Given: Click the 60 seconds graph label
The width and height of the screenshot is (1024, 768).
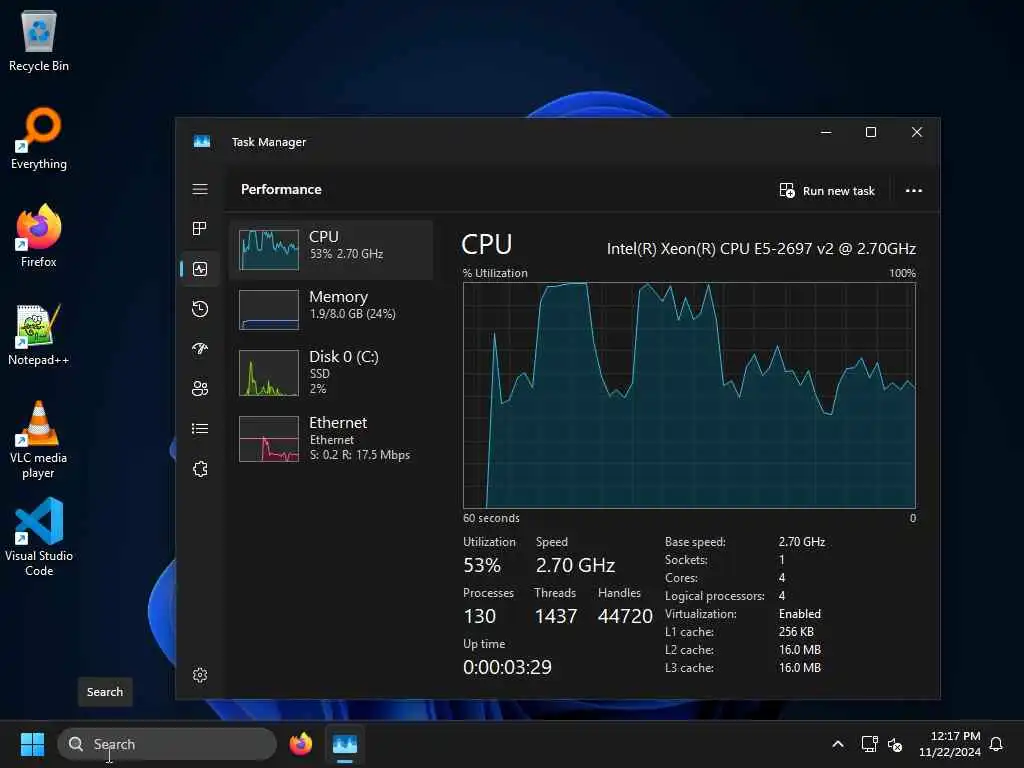Looking at the screenshot, I should [491, 518].
